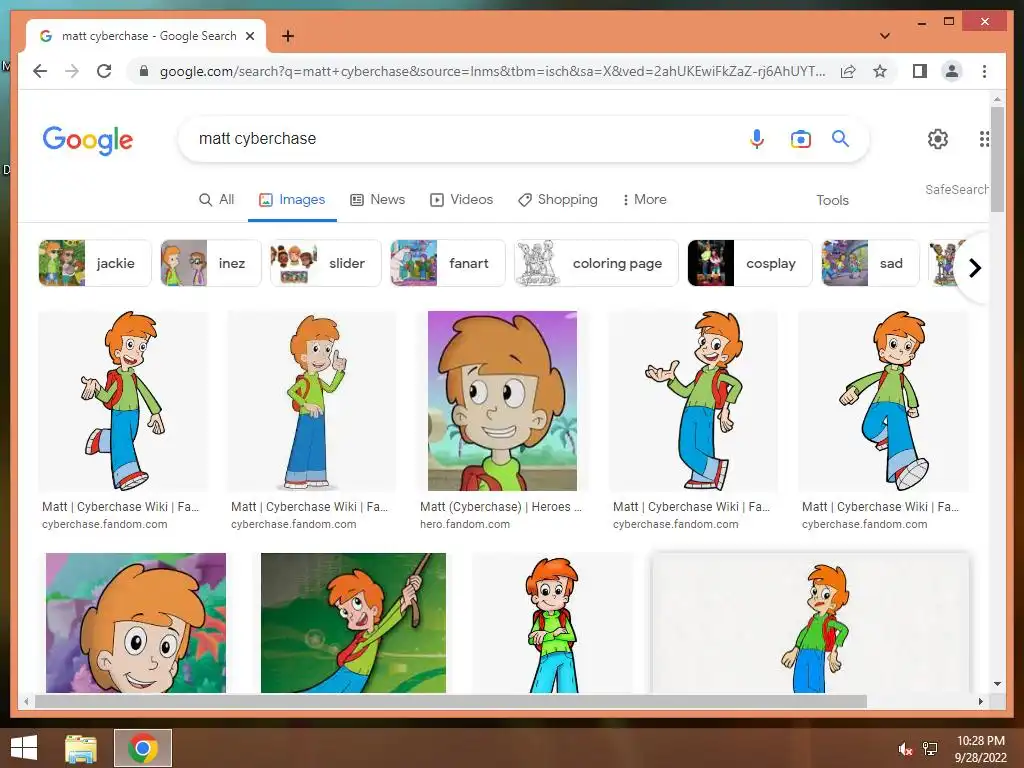Open Matt swinging on vine image

(x=353, y=623)
